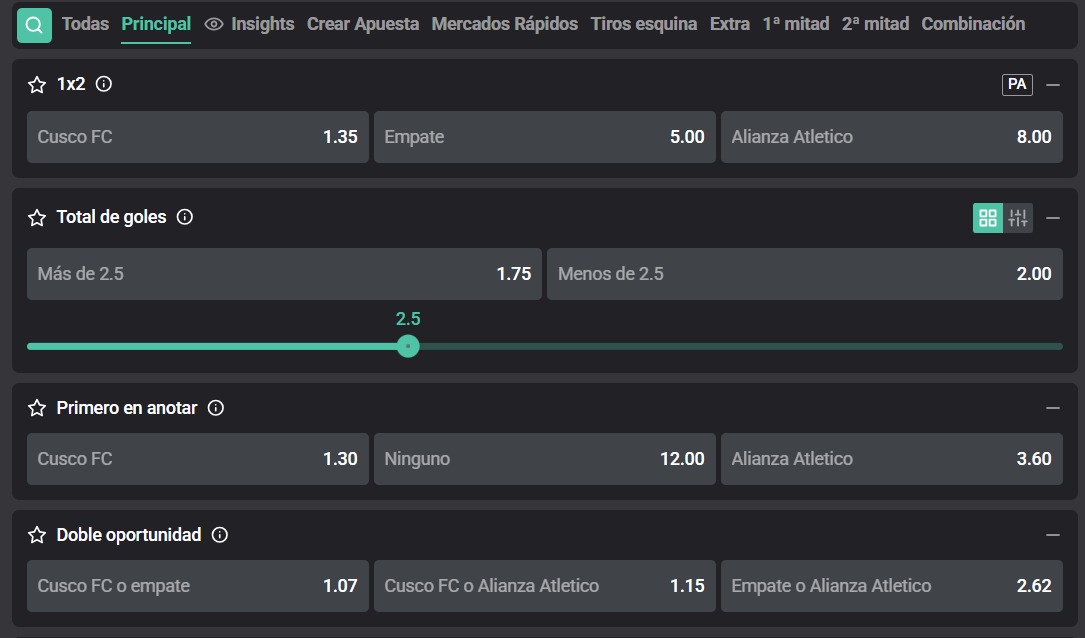
Task: Show info for Doble oportunidad
Action: 219,535
